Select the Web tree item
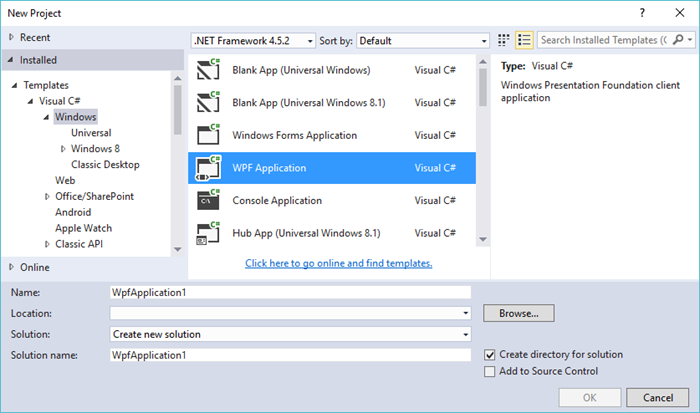The height and width of the screenshot is (413, 700). click(x=65, y=180)
